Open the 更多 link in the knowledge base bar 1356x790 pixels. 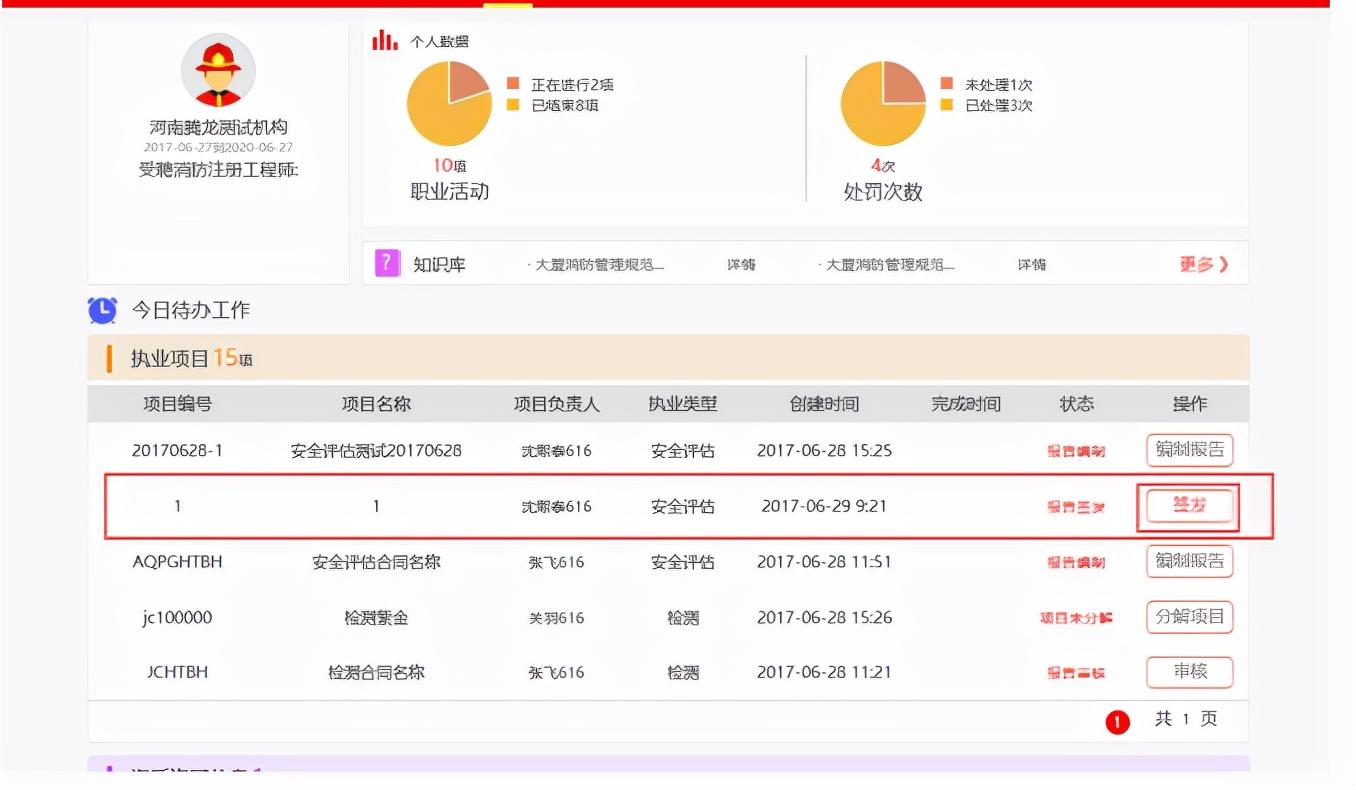pyautogui.click(x=1204, y=264)
